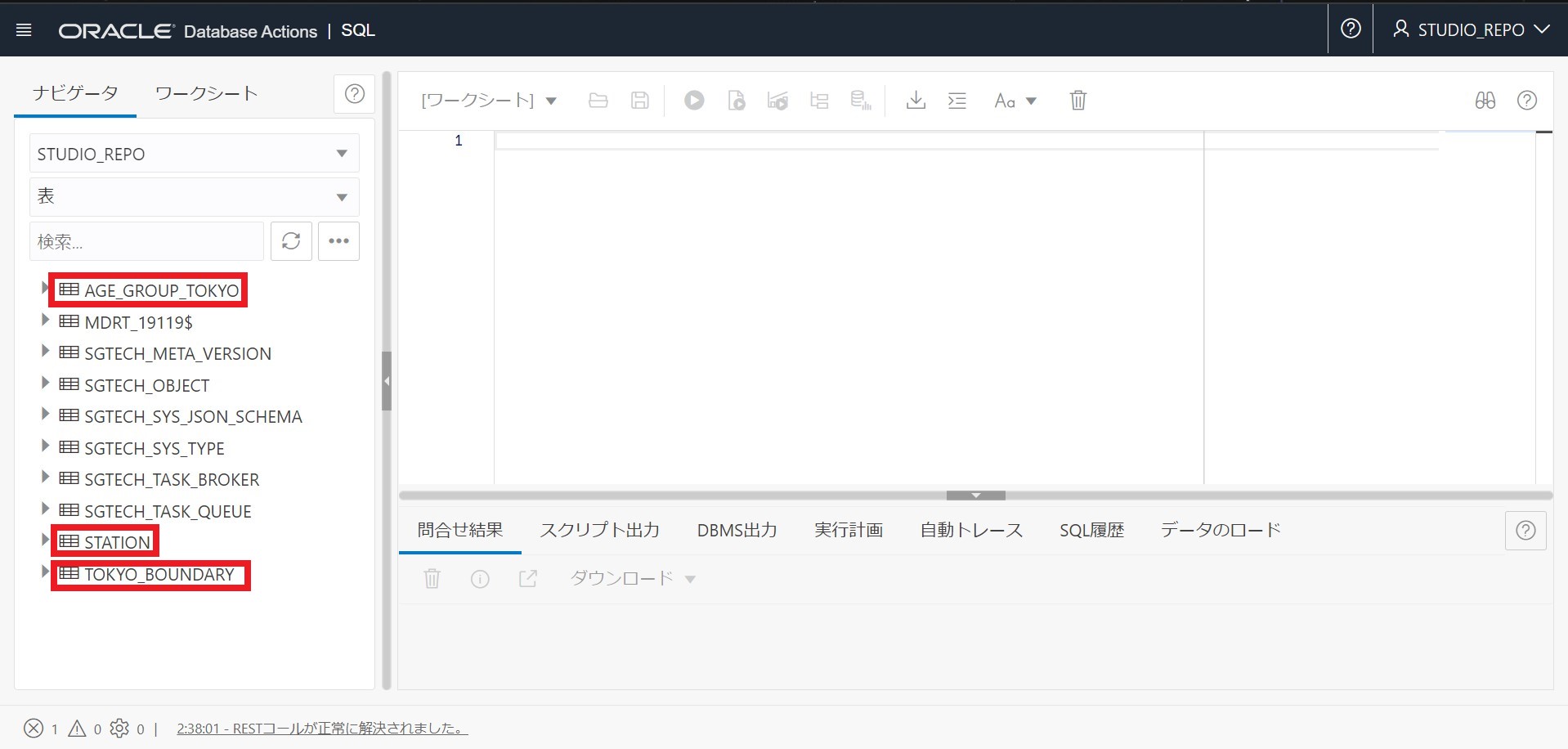Format the SQL code with the indent icon

[x=956, y=100]
